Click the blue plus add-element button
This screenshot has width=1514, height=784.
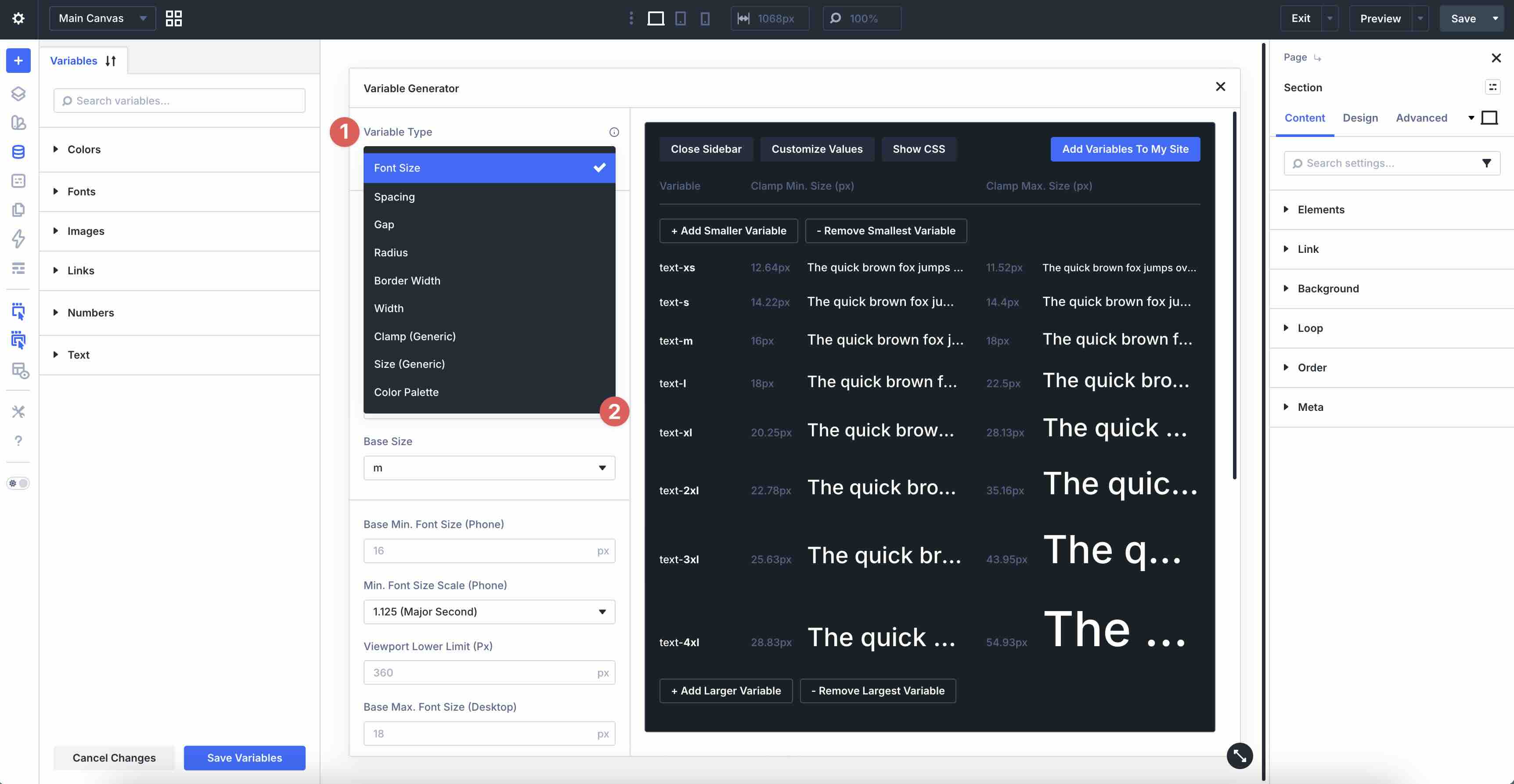[x=18, y=61]
